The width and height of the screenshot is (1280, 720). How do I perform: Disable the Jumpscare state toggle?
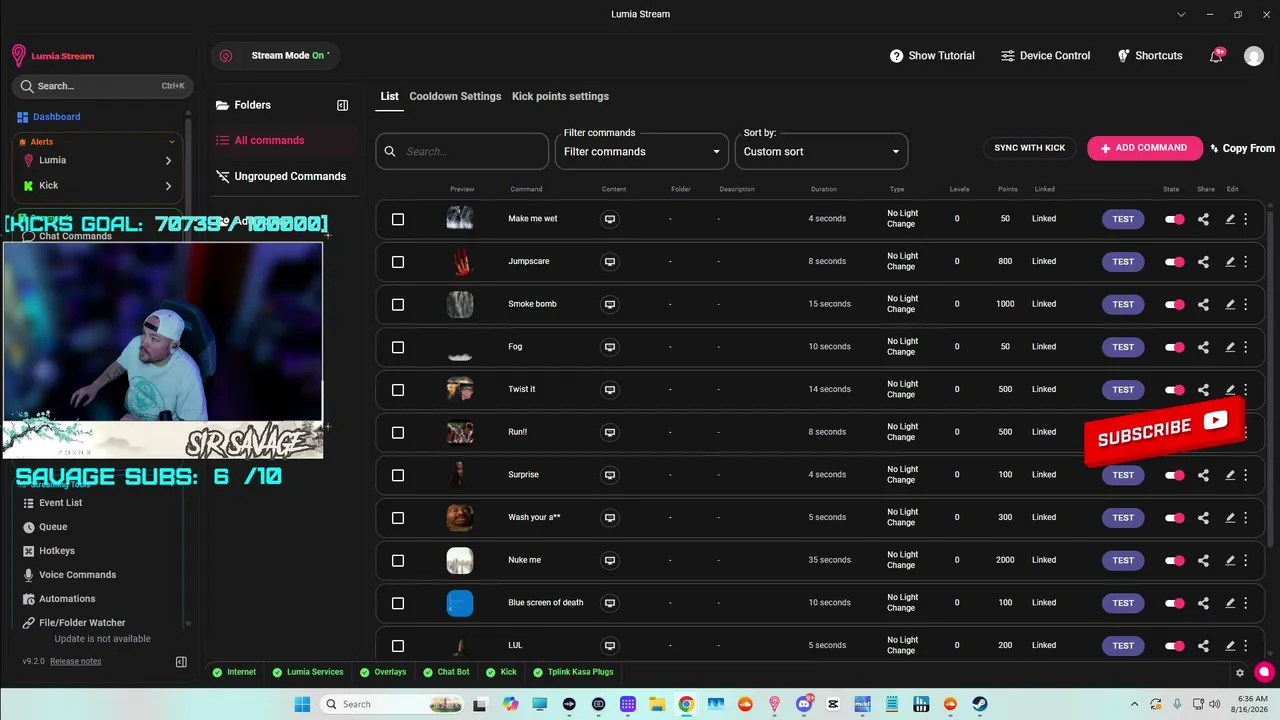point(1175,262)
